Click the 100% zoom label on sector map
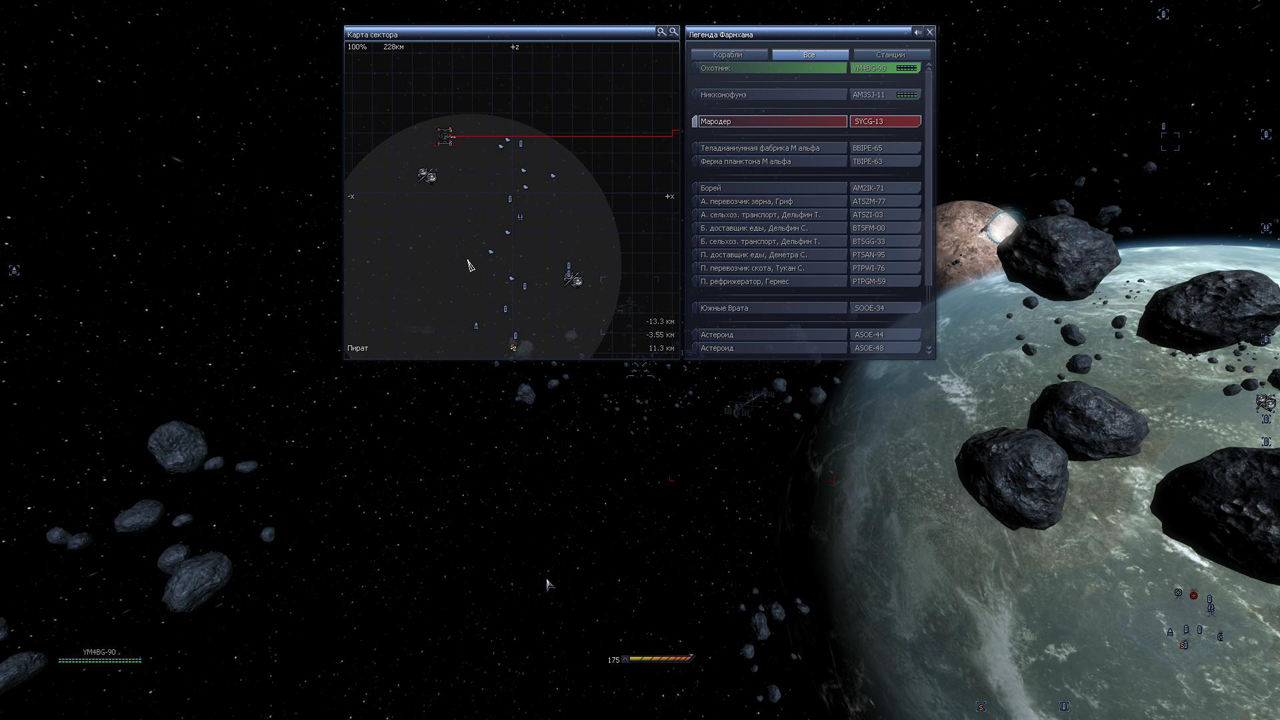Viewport: 1280px width, 720px height. click(x=357, y=47)
